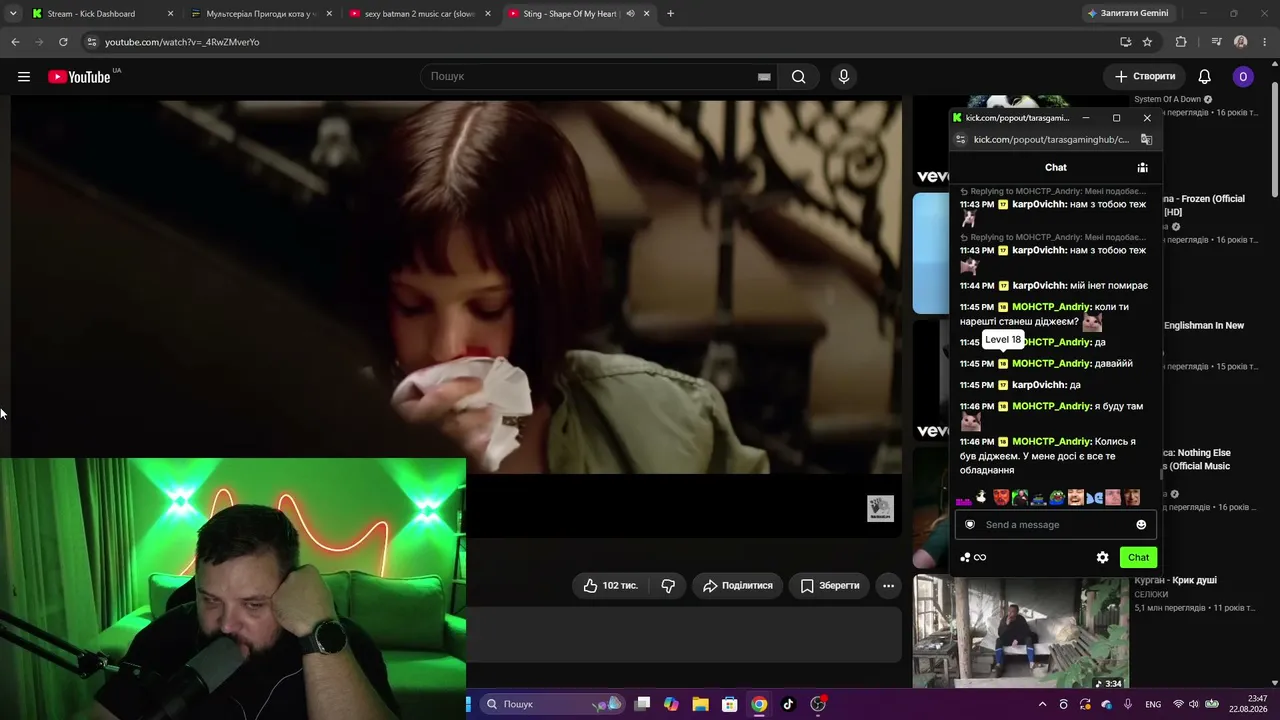Send message with the green Chat button
The image size is (1280, 720).
1138,558
